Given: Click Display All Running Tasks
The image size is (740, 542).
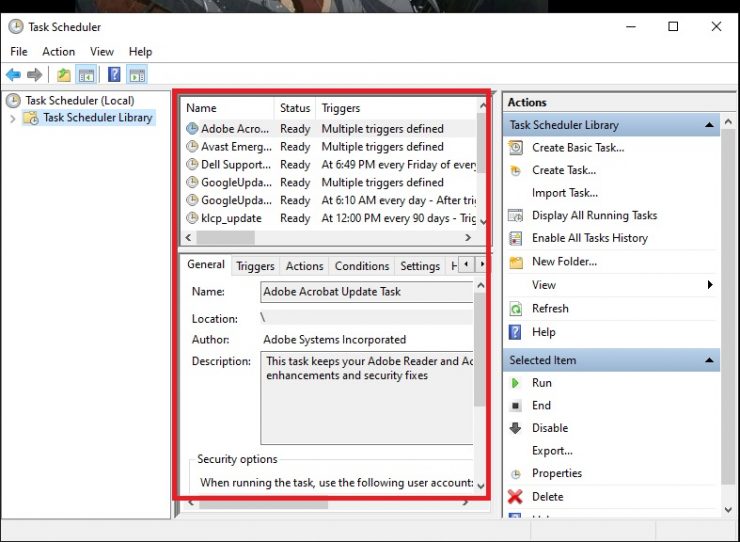Looking at the screenshot, I should 595,216.
